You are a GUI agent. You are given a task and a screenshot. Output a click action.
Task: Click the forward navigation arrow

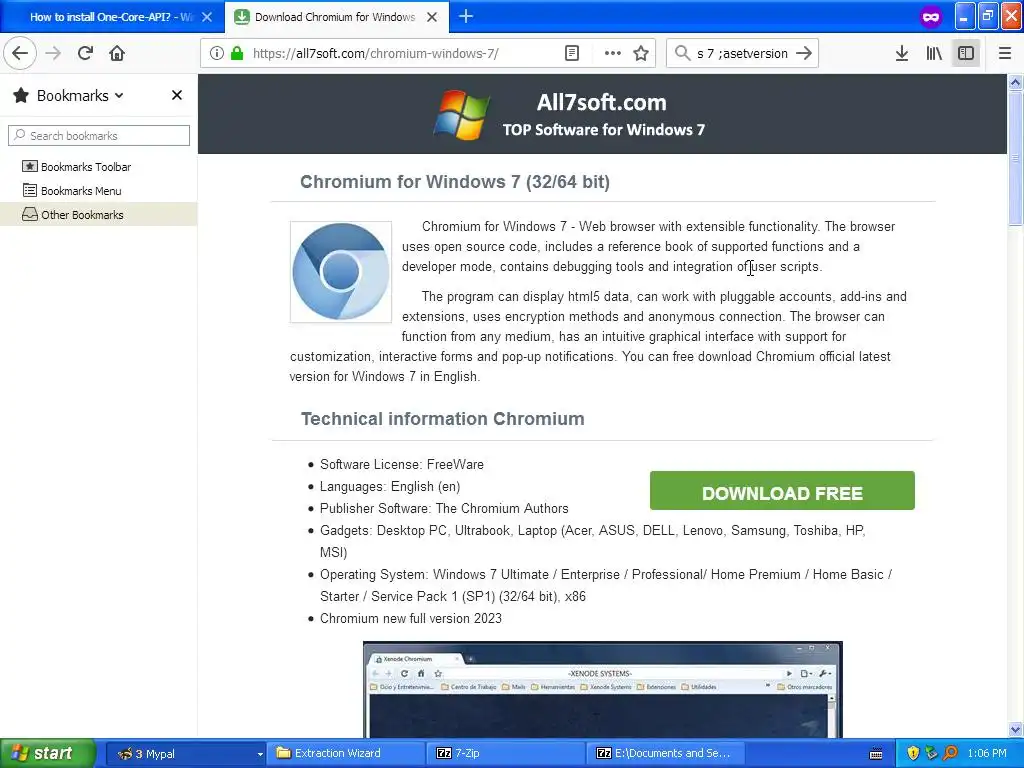click(x=54, y=53)
